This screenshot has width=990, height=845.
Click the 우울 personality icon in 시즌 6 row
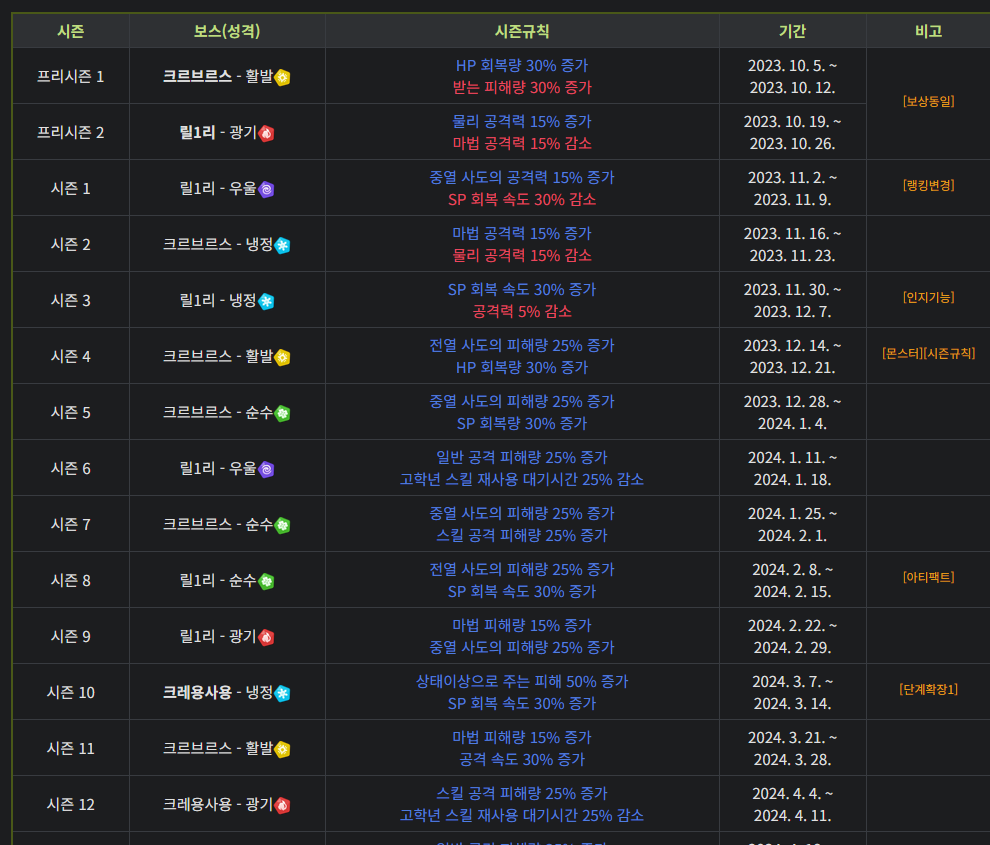click(x=266, y=470)
